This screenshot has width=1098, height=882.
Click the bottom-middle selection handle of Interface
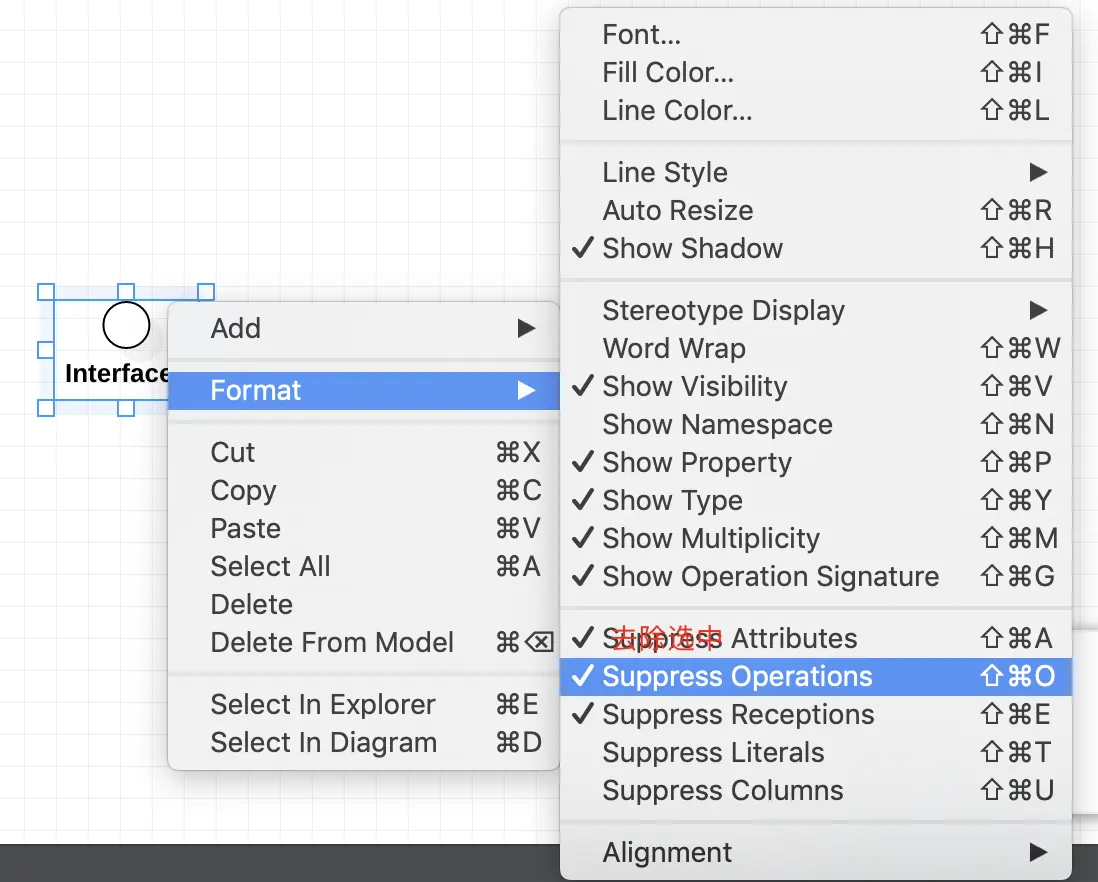pos(126,408)
